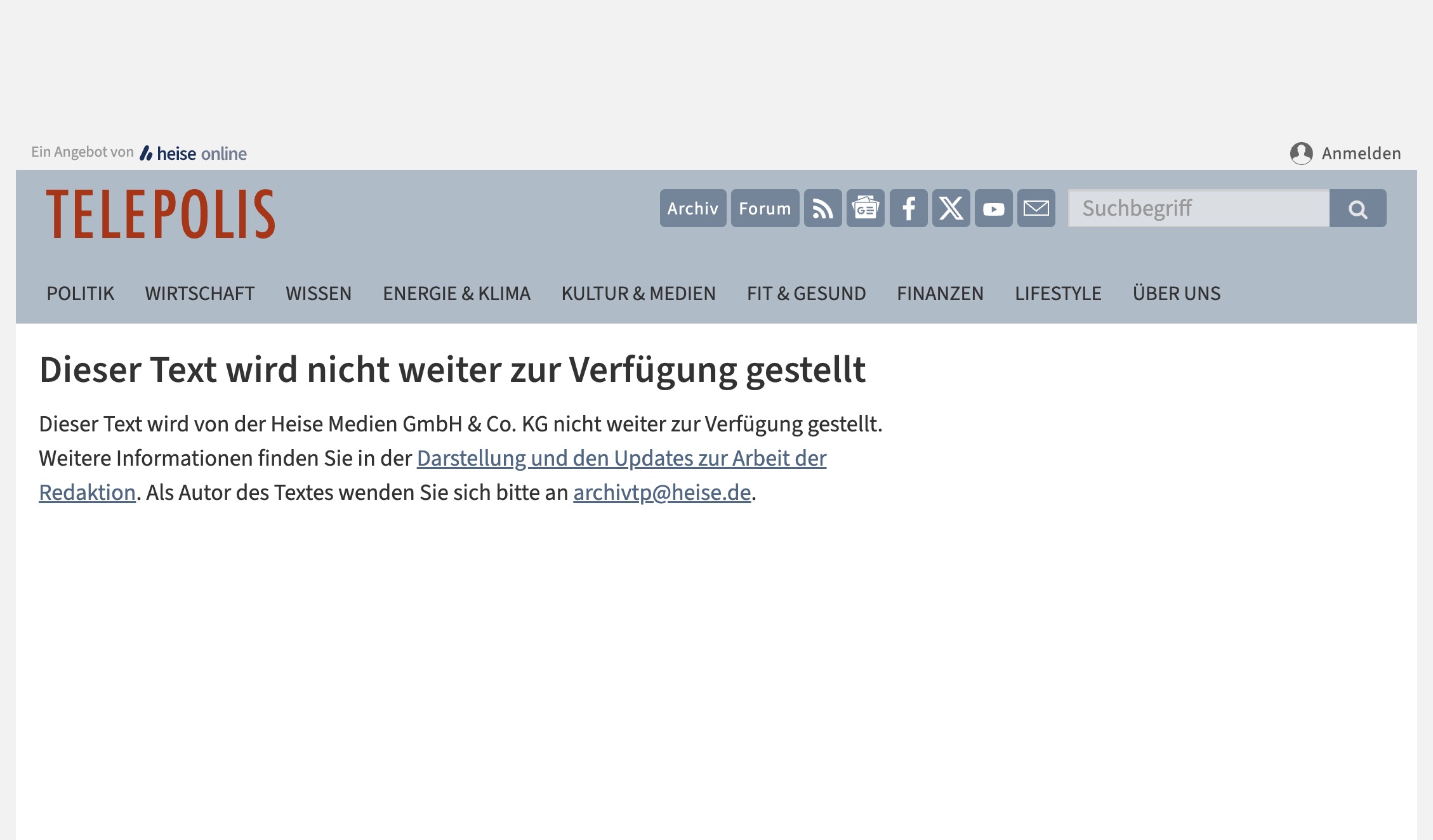Open the Forum button
This screenshot has height=840, width=1433.
coord(765,208)
